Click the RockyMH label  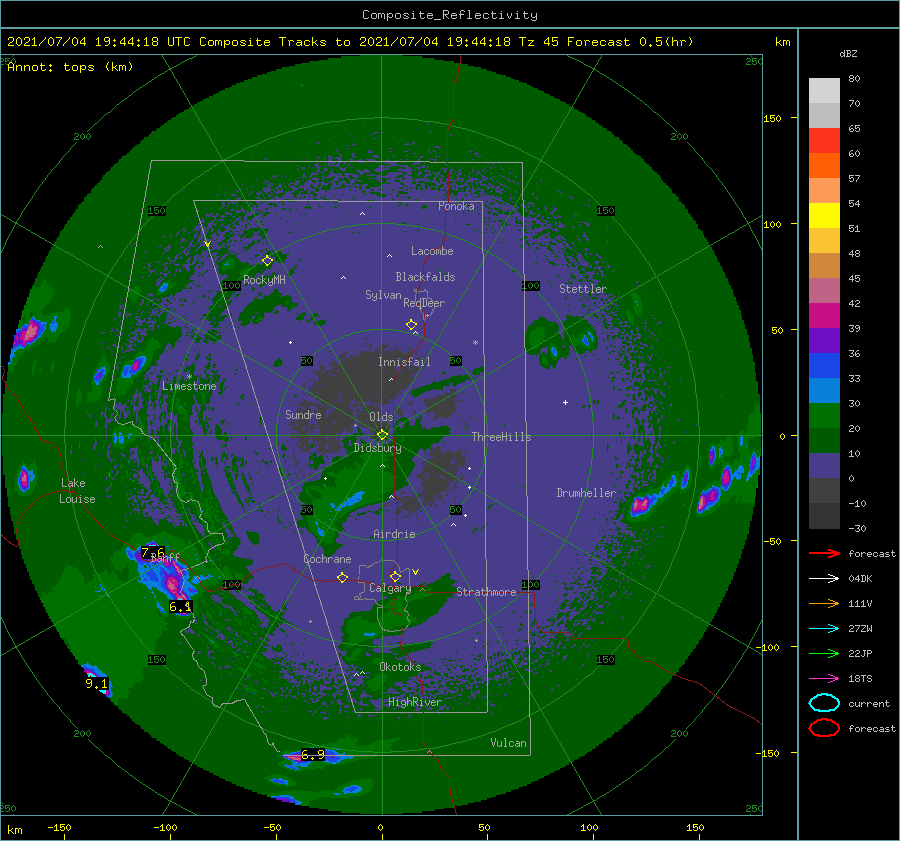(264, 280)
